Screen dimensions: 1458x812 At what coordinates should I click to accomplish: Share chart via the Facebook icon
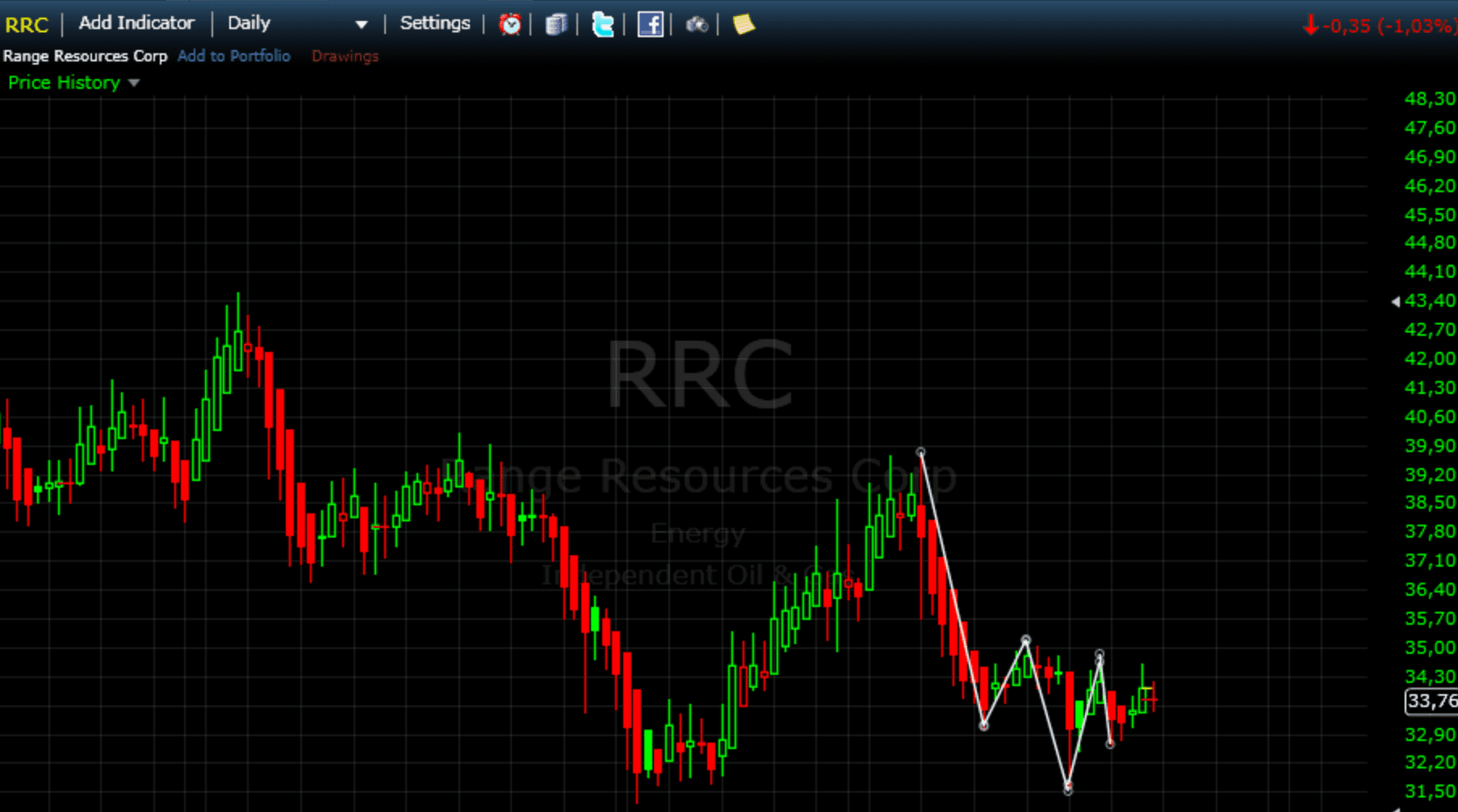pyautogui.click(x=650, y=24)
